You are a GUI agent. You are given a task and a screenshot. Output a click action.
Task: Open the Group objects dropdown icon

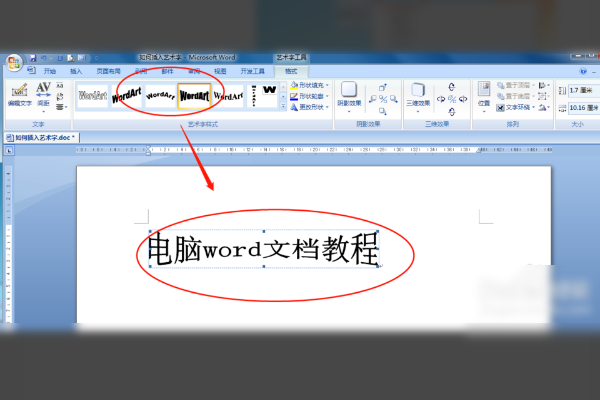click(544, 96)
